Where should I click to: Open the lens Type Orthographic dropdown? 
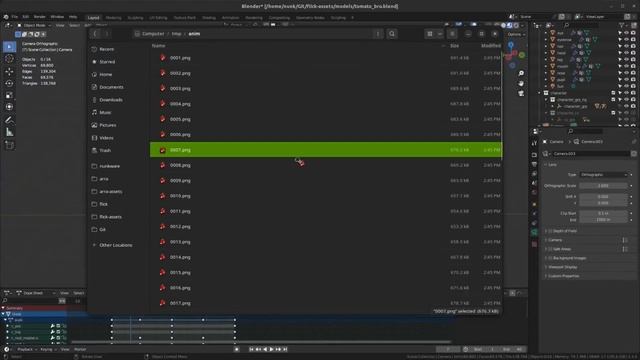point(603,175)
